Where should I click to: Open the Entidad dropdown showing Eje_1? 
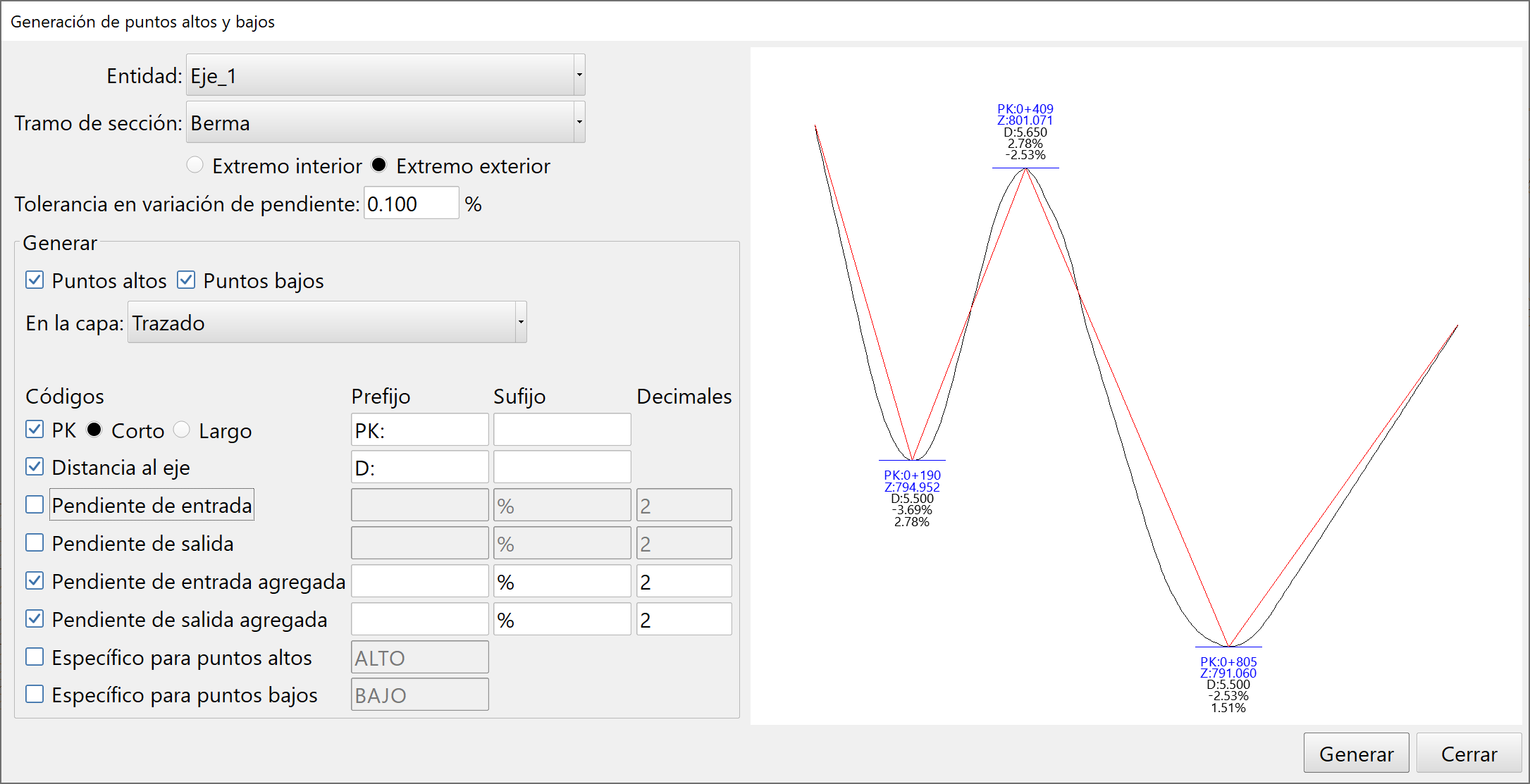(385, 75)
